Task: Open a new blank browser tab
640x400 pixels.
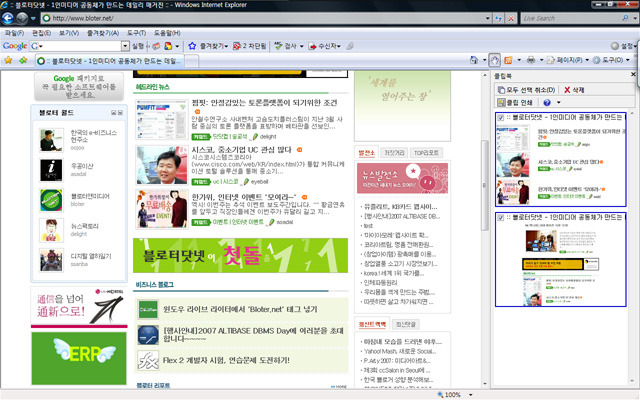Action: pos(192,61)
